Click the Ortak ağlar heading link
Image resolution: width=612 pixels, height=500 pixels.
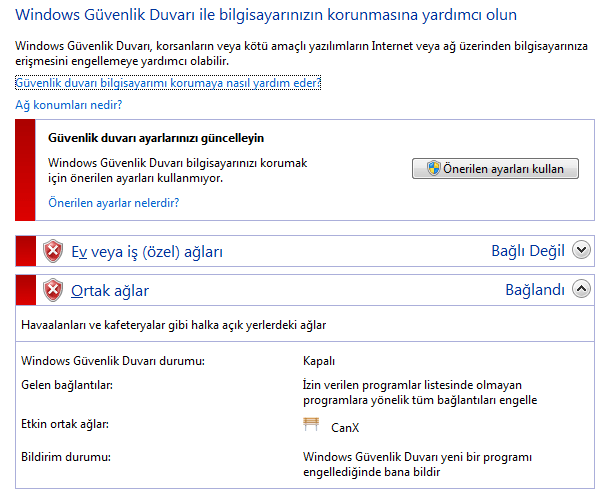coord(110,291)
